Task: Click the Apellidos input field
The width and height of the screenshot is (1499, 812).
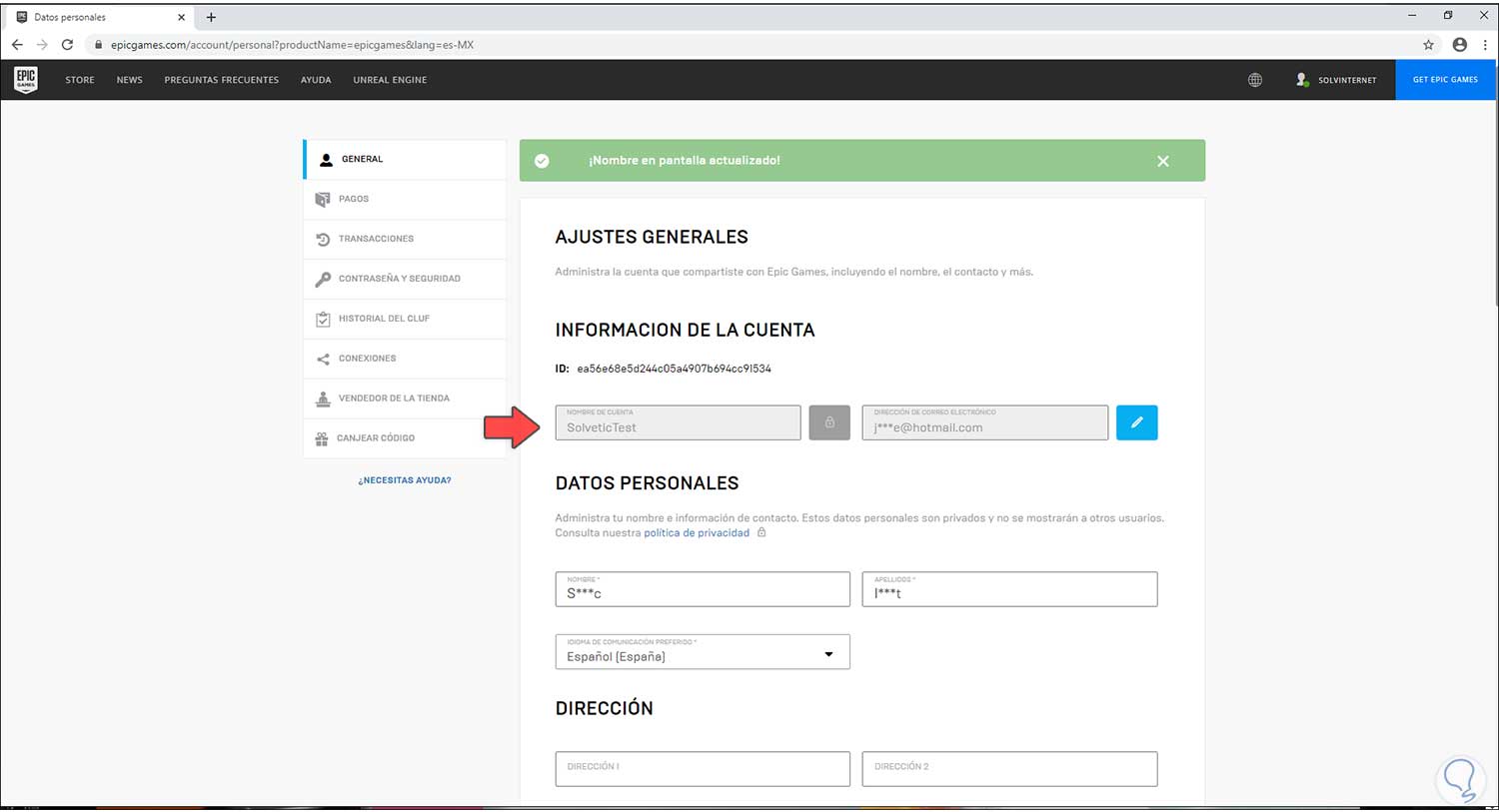Action: [1009, 589]
